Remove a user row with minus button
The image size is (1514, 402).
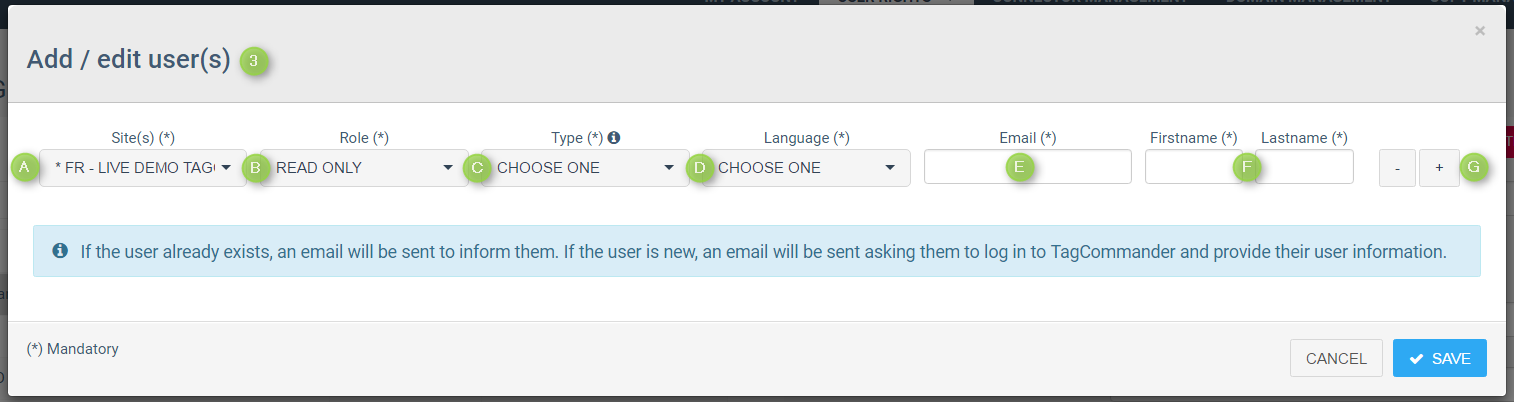[x=1397, y=168]
